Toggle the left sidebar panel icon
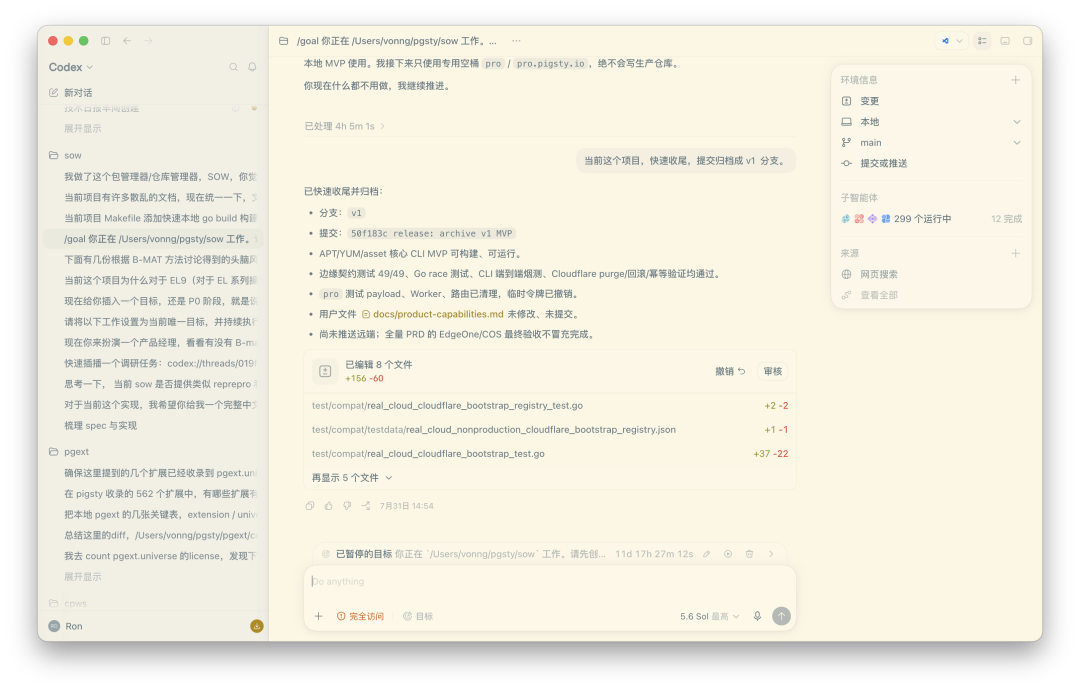This screenshot has width=1080, height=691. tap(105, 41)
